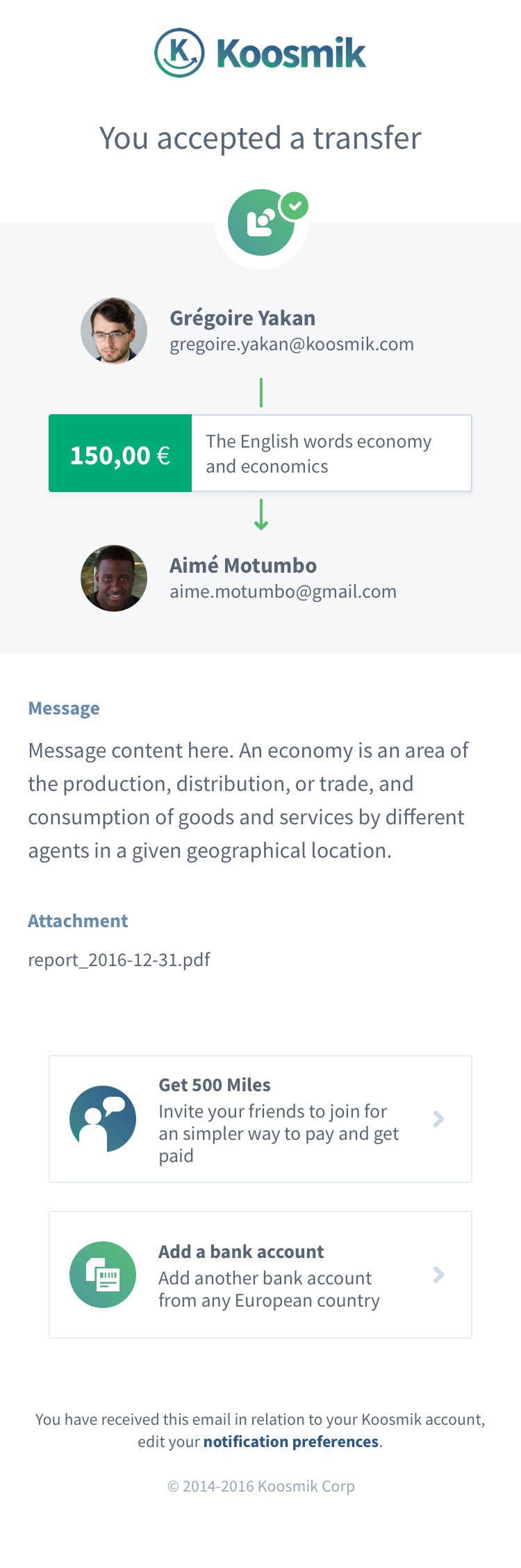Image resolution: width=521 pixels, height=1568 pixels.
Task: Click the Add a bank account heading
Action: point(241,1252)
